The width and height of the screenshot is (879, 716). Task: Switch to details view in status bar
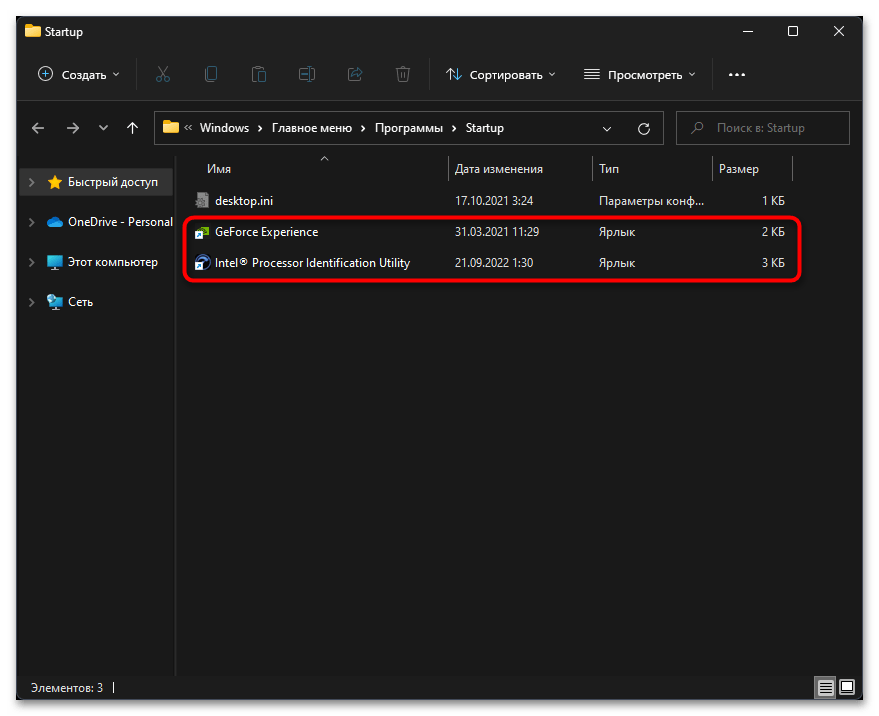[x=825, y=687]
